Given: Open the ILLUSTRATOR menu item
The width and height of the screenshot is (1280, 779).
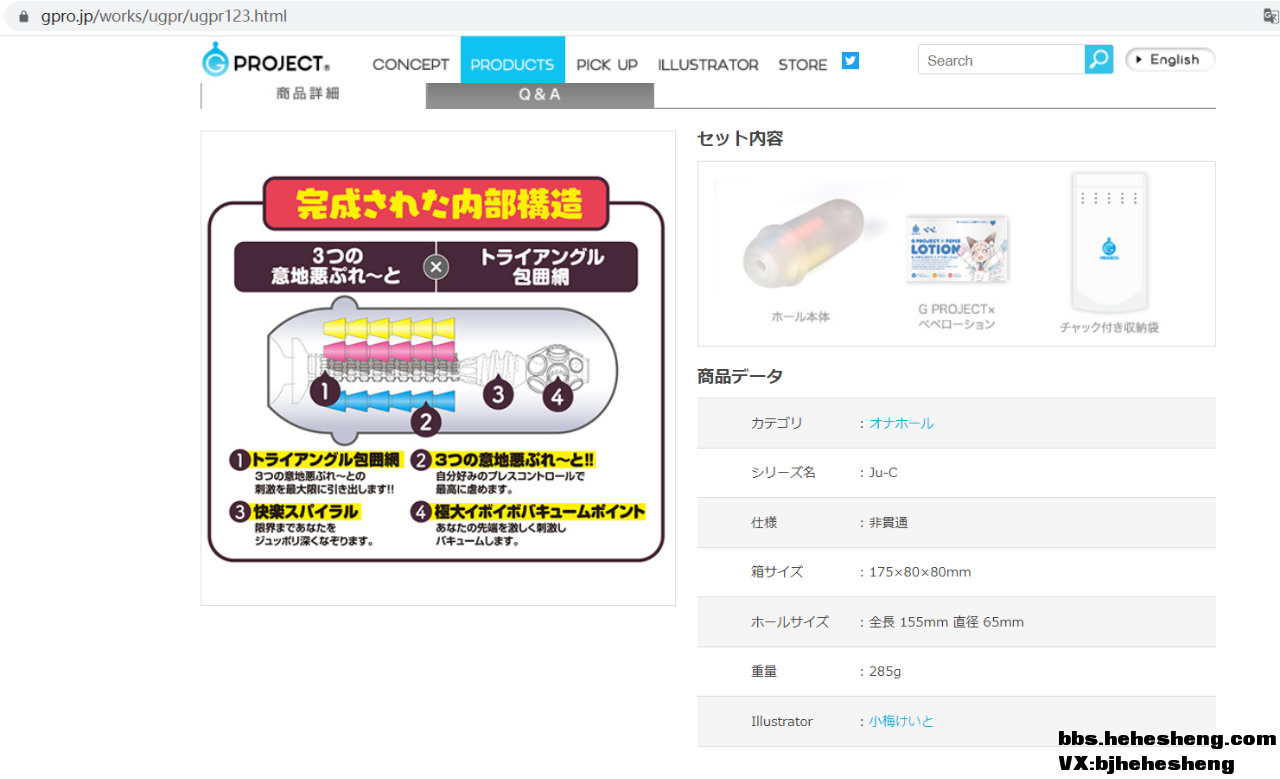Looking at the screenshot, I should (708, 65).
